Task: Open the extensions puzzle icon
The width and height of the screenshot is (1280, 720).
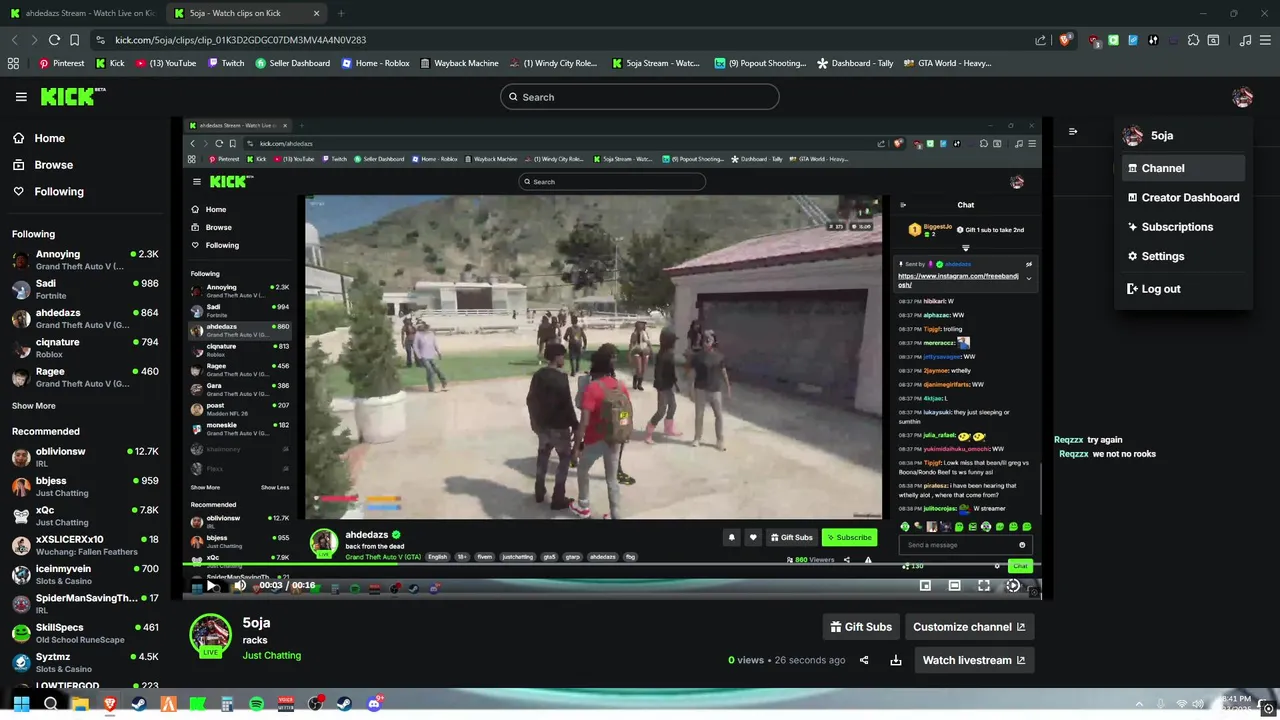Action: pyautogui.click(x=1193, y=40)
